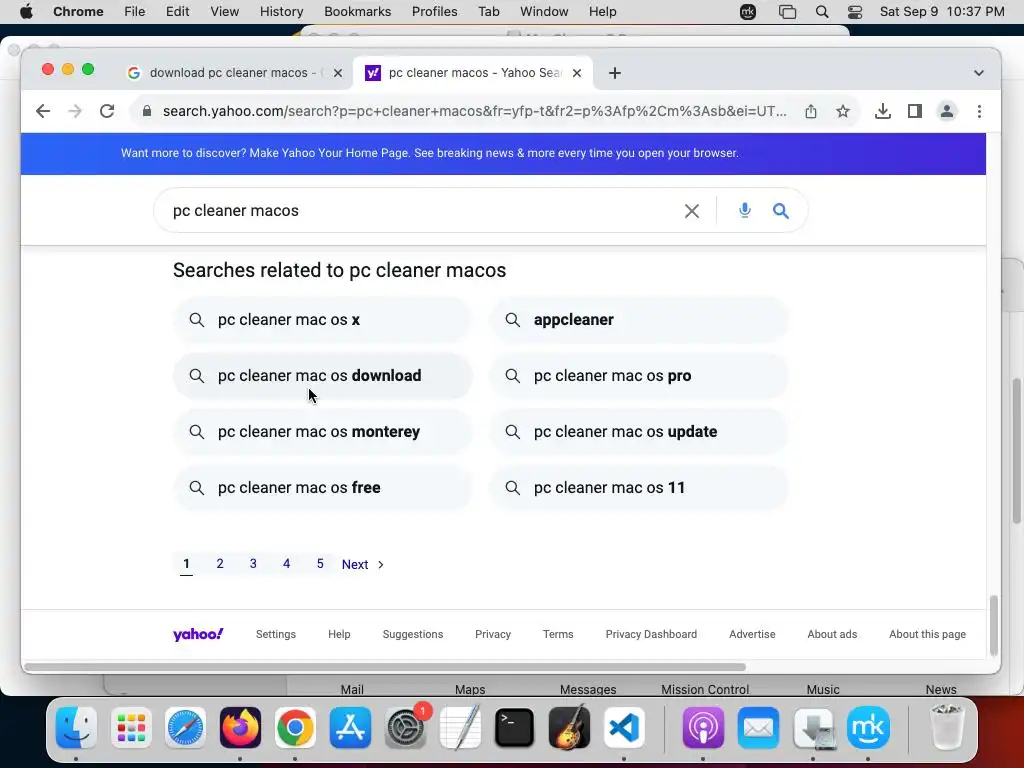Image resolution: width=1024 pixels, height=768 pixels.
Task: Submit search with blue magnifier icon
Action: (x=781, y=211)
